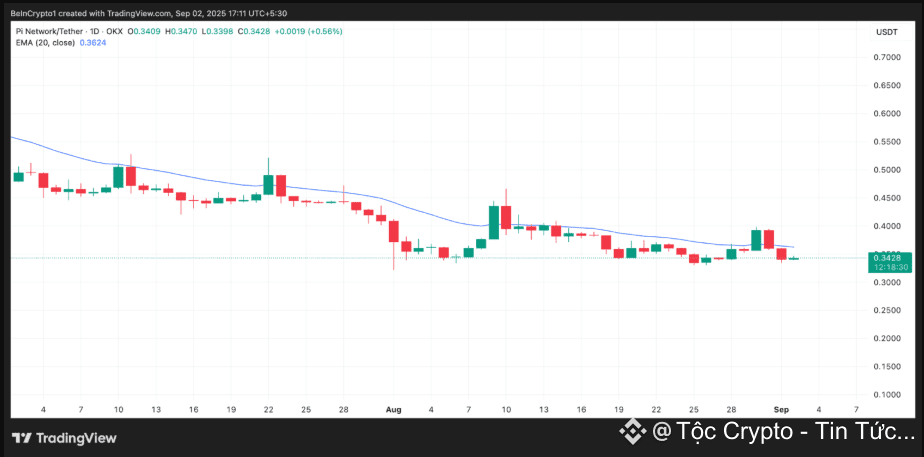Image resolution: width=924 pixels, height=457 pixels.
Task: Click the 0.7000 price axis label
Action: point(886,57)
